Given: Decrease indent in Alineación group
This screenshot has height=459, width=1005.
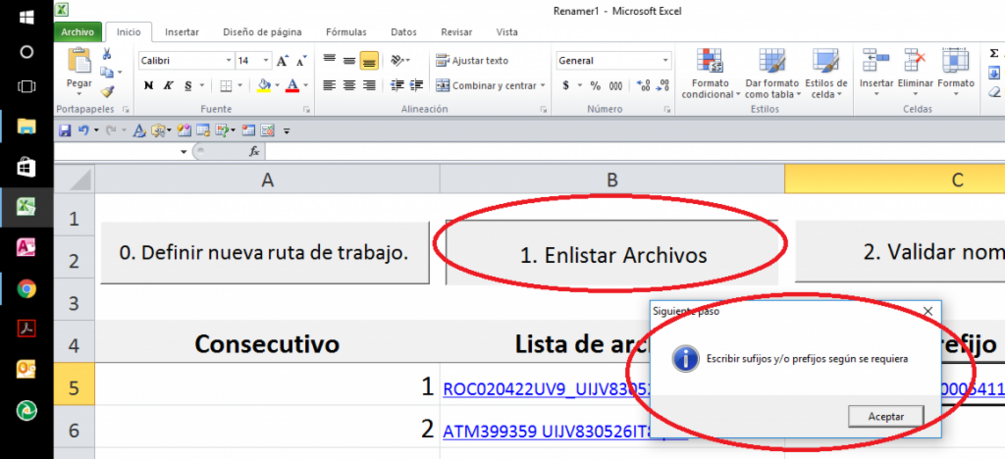Looking at the screenshot, I should tap(397, 85).
